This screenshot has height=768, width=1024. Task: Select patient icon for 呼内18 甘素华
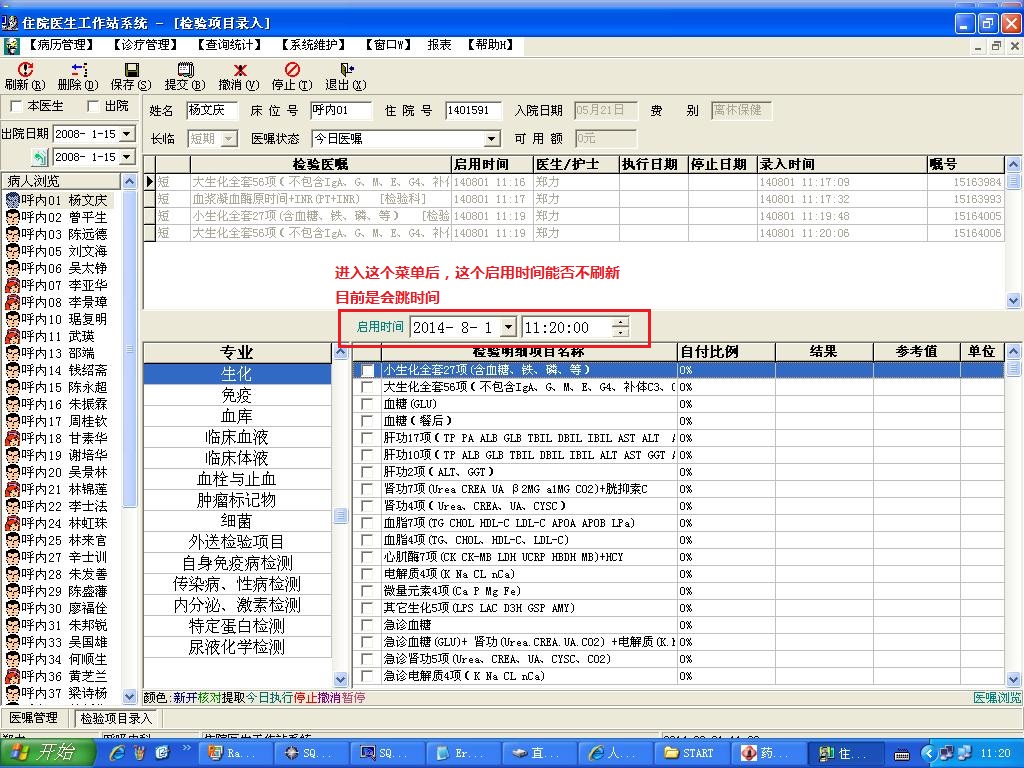click(x=12, y=438)
